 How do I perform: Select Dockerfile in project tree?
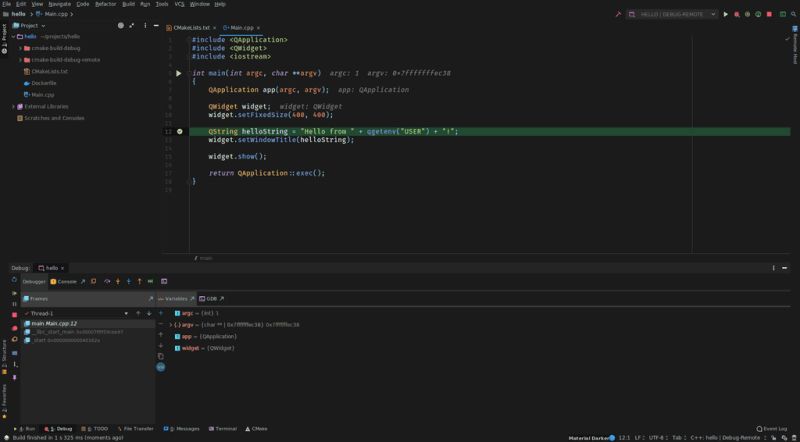pyautogui.click(x=40, y=83)
